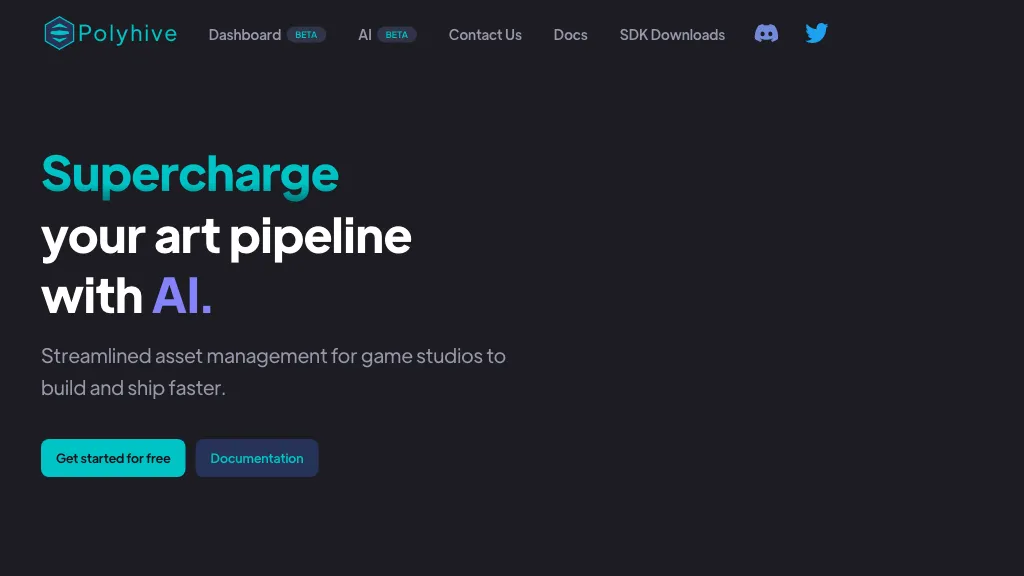Click the 'your art pipeline' headline line
This screenshot has width=1024, height=576.
click(x=226, y=236)
